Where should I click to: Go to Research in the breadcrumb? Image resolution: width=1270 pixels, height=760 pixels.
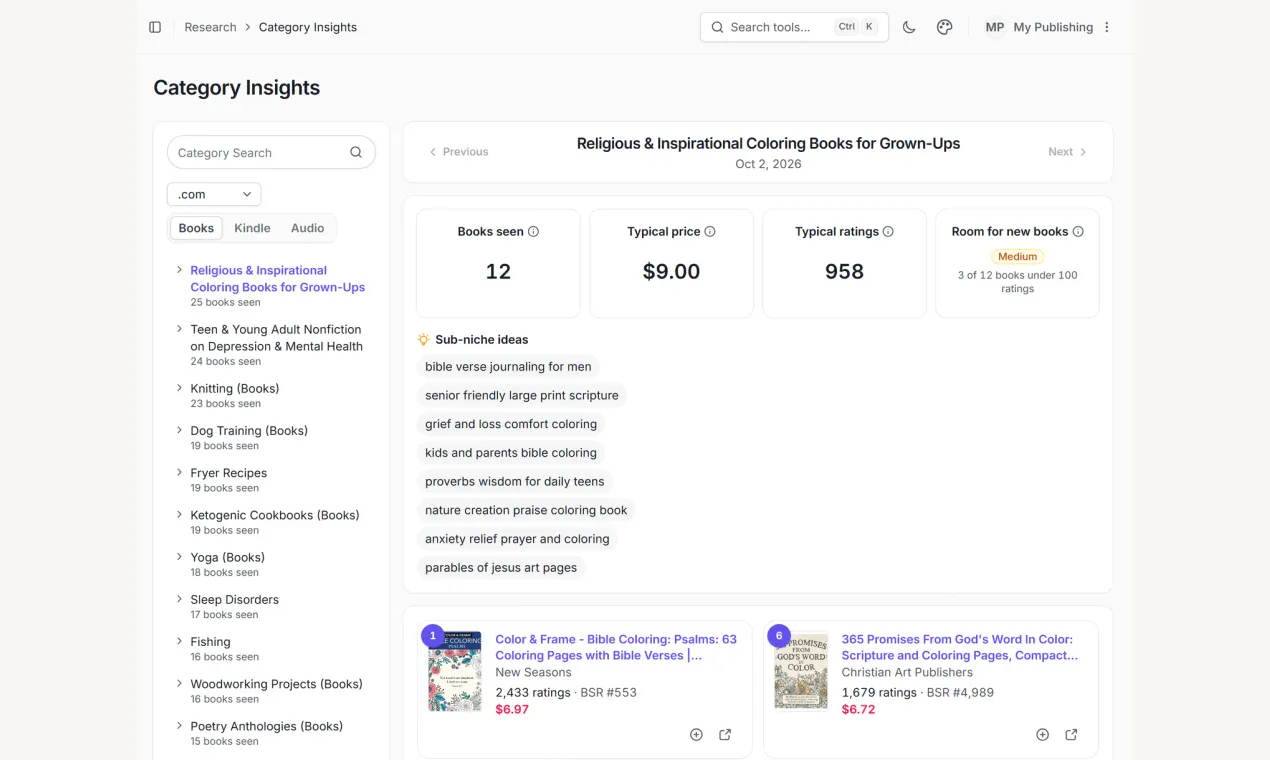click(x=210, y=27)
